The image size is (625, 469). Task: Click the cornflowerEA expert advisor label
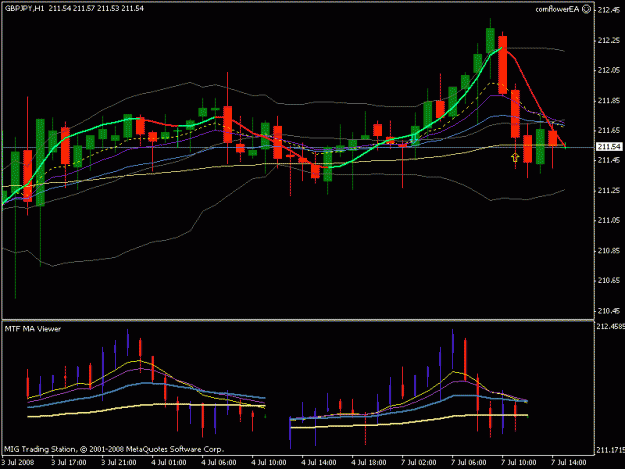click(x=557, y=9)
